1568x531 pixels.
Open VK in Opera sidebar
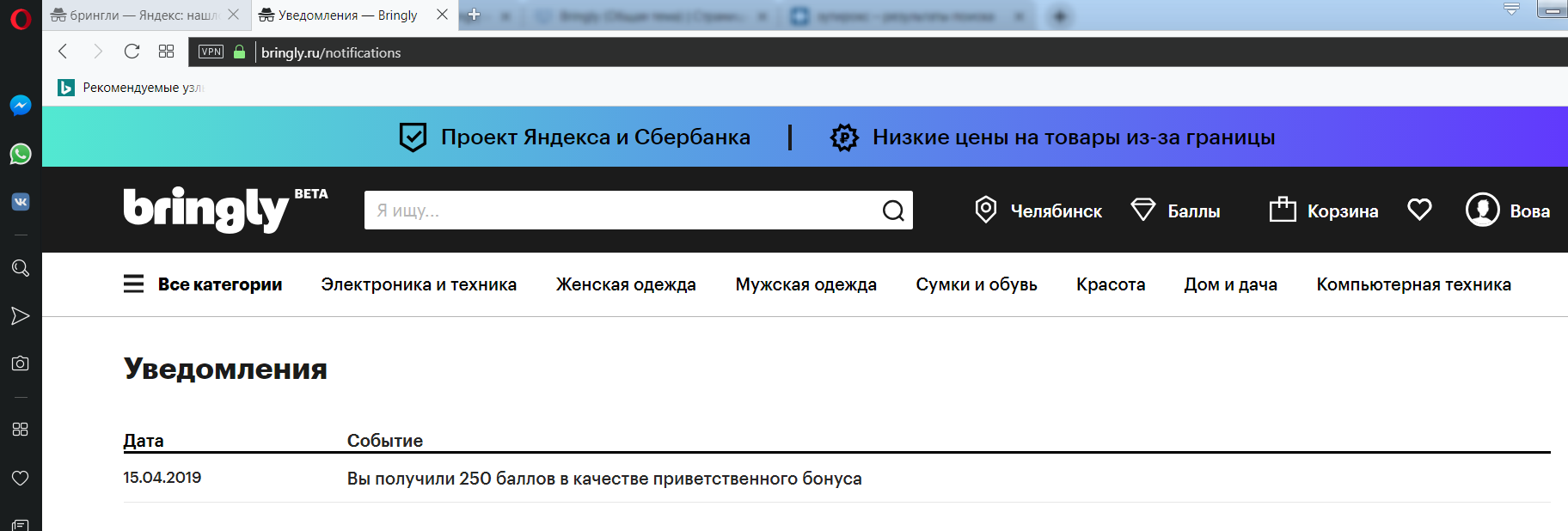point(21,202)
